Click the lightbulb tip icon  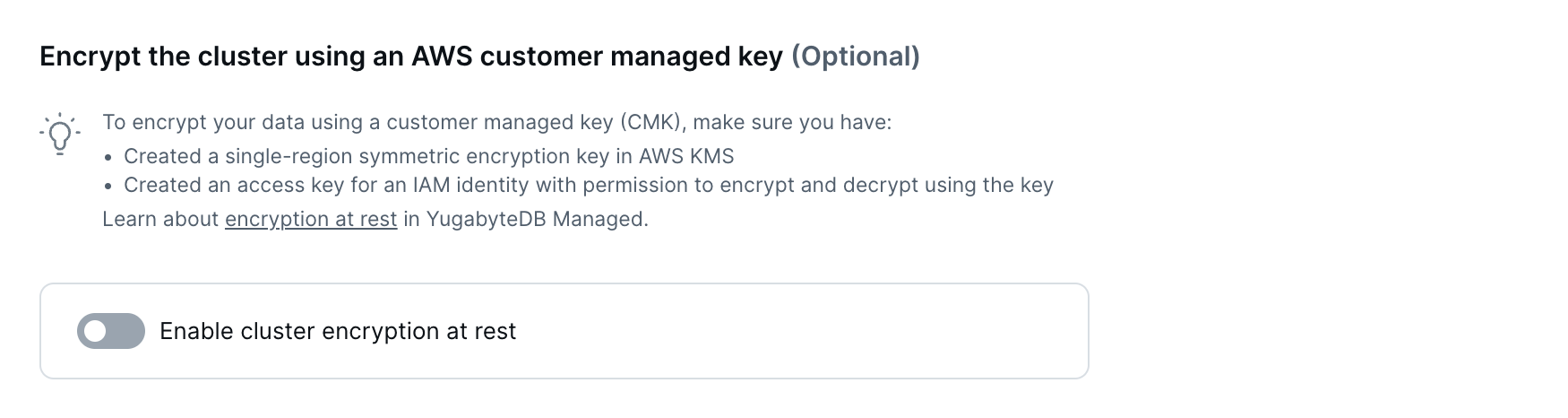(x=60, y=135)
